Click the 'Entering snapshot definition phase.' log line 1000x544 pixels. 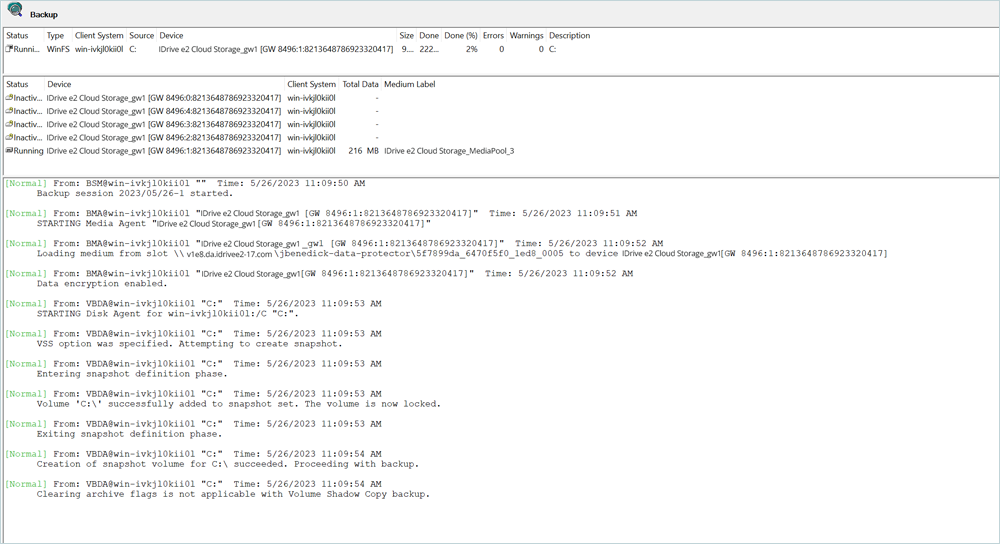[131, 374]
